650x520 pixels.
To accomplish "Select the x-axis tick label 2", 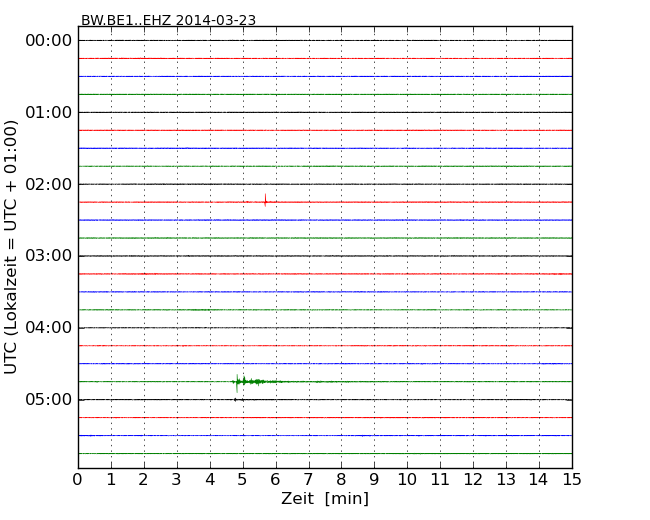I will (143, 480).
